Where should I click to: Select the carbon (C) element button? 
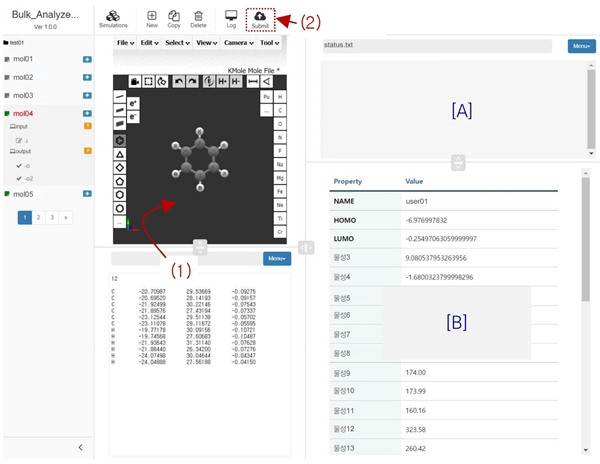point(280,109)
